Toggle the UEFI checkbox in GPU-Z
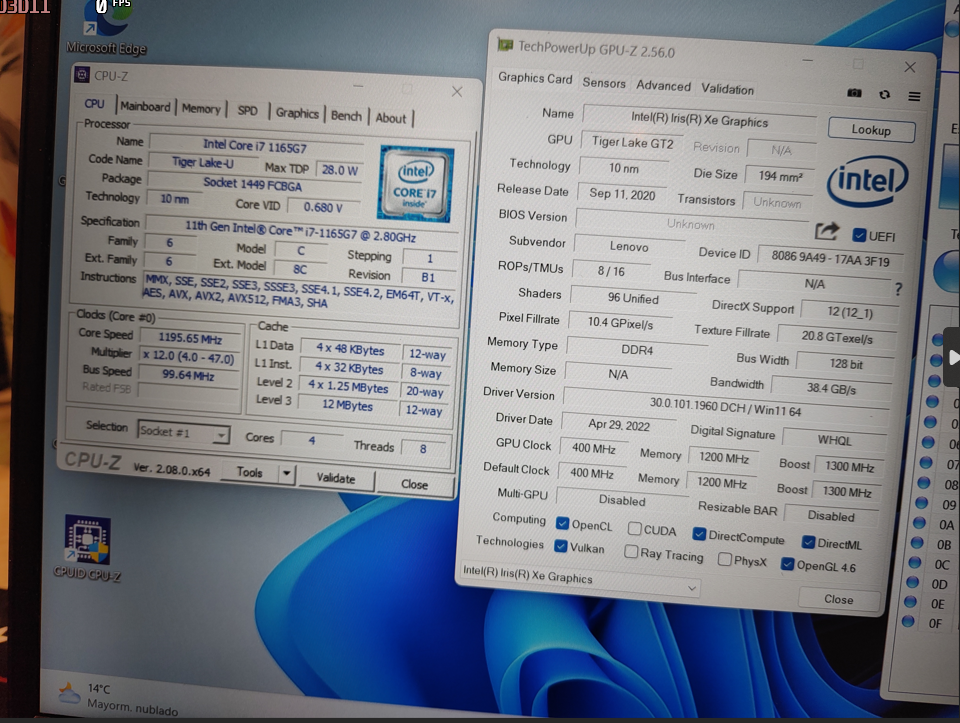Viewport: 960px width, 723px height. point(859,235)
